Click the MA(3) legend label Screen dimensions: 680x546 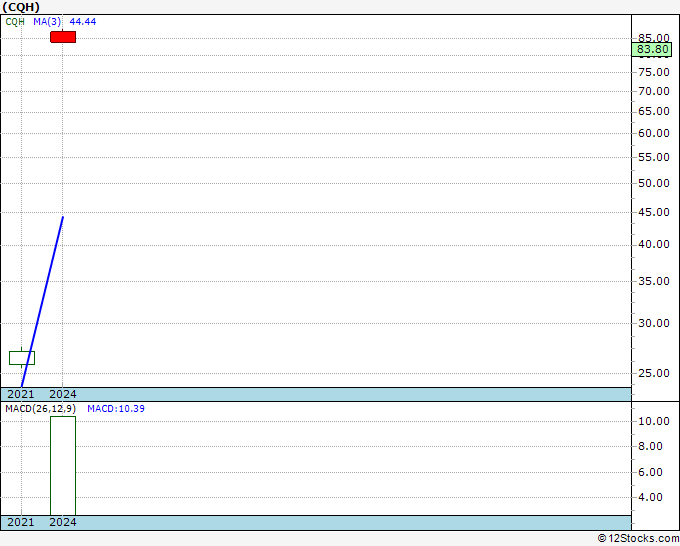tap(47, 22)
